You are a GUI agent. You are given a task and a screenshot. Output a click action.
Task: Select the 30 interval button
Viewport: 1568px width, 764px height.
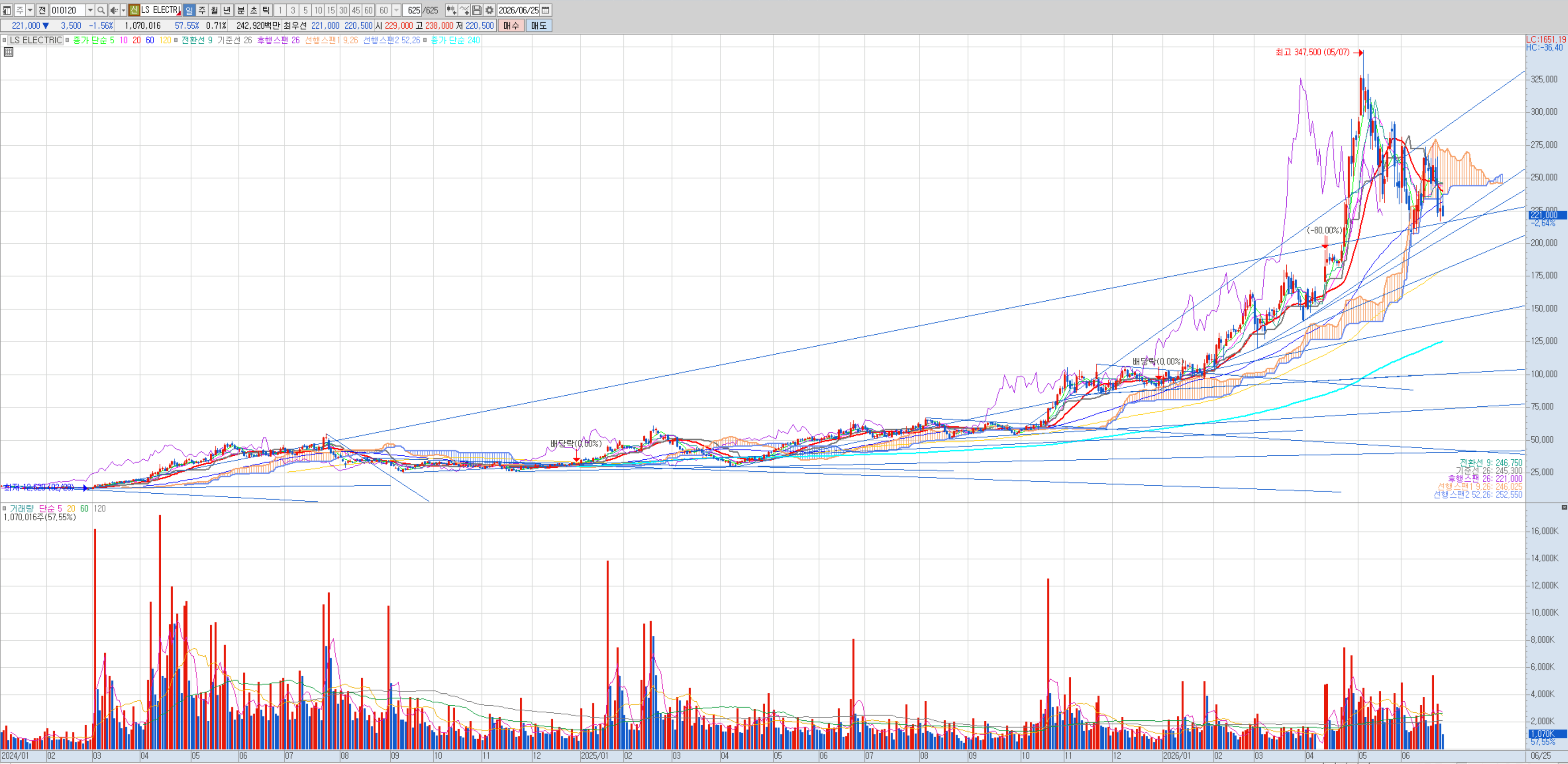tap(344, 10)
